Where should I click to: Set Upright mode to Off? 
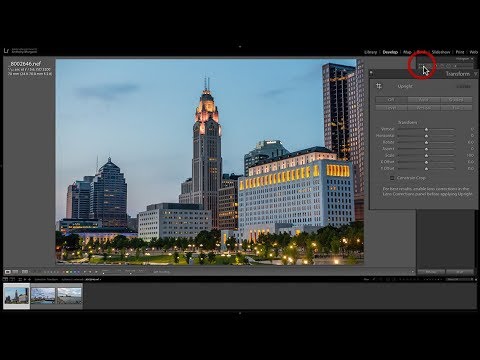click(x=391, y=99)
